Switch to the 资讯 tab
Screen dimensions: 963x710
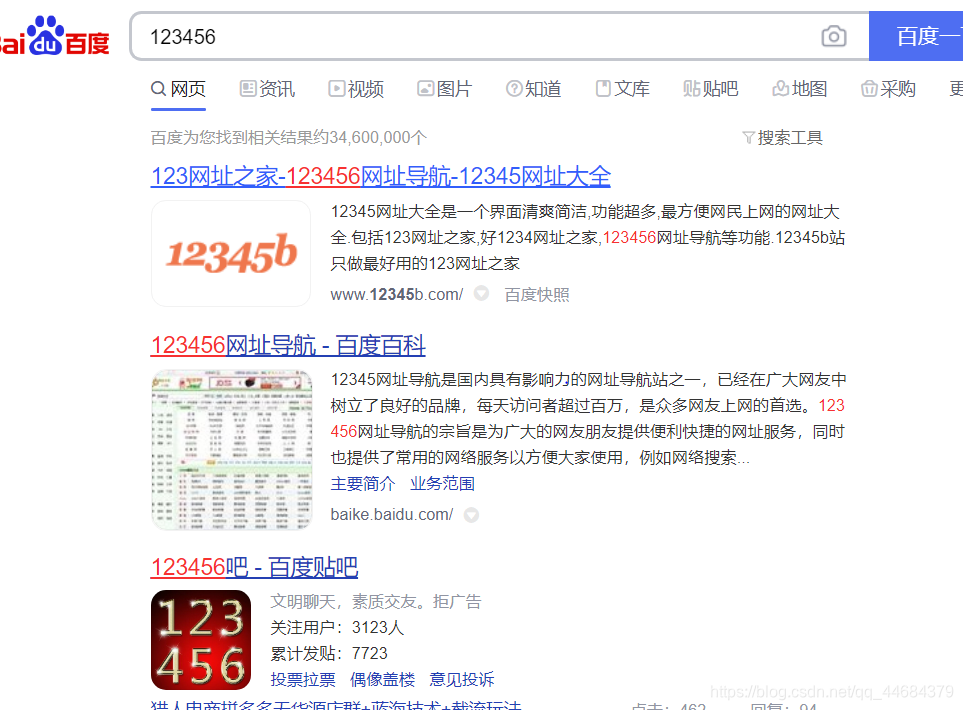[267, 89]
